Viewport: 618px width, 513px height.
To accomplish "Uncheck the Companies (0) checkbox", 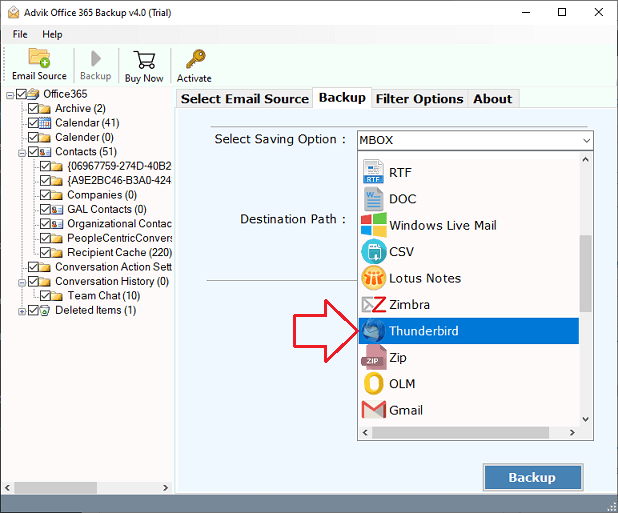I will [x=45, y=195].
